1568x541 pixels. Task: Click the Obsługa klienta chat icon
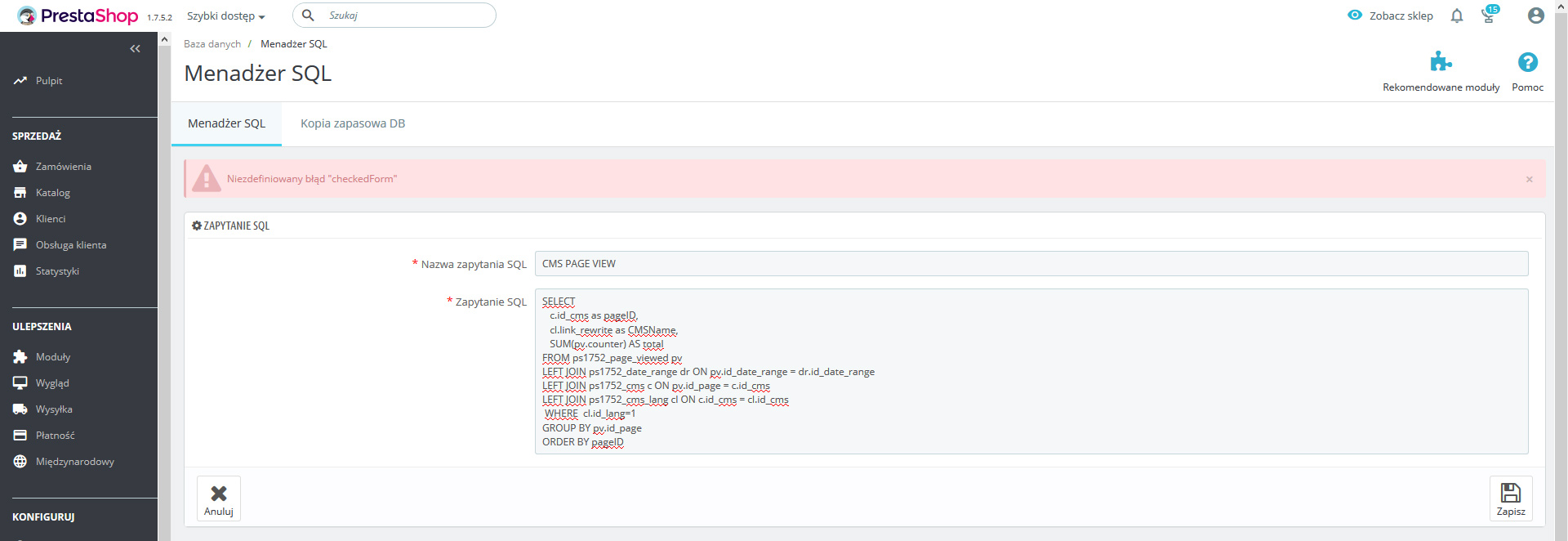(20, 245)
